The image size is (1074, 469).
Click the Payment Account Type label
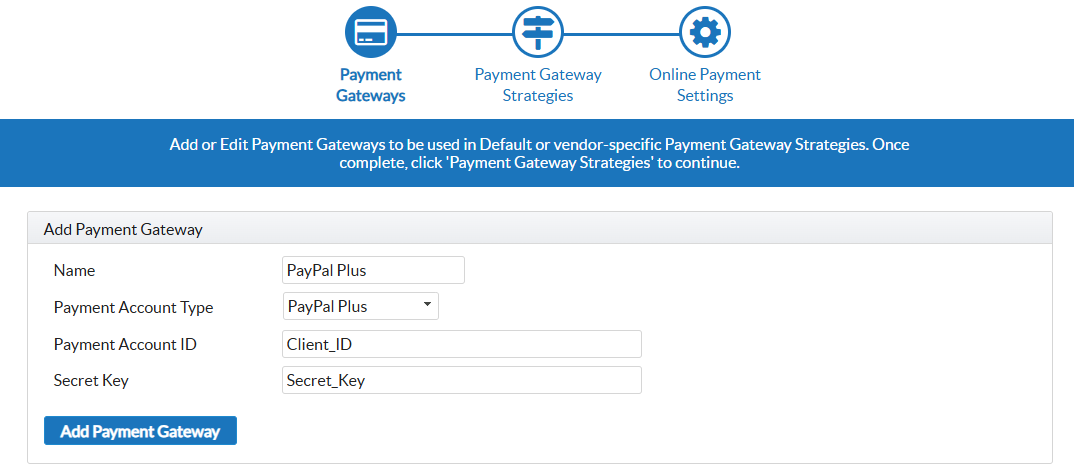133,307
